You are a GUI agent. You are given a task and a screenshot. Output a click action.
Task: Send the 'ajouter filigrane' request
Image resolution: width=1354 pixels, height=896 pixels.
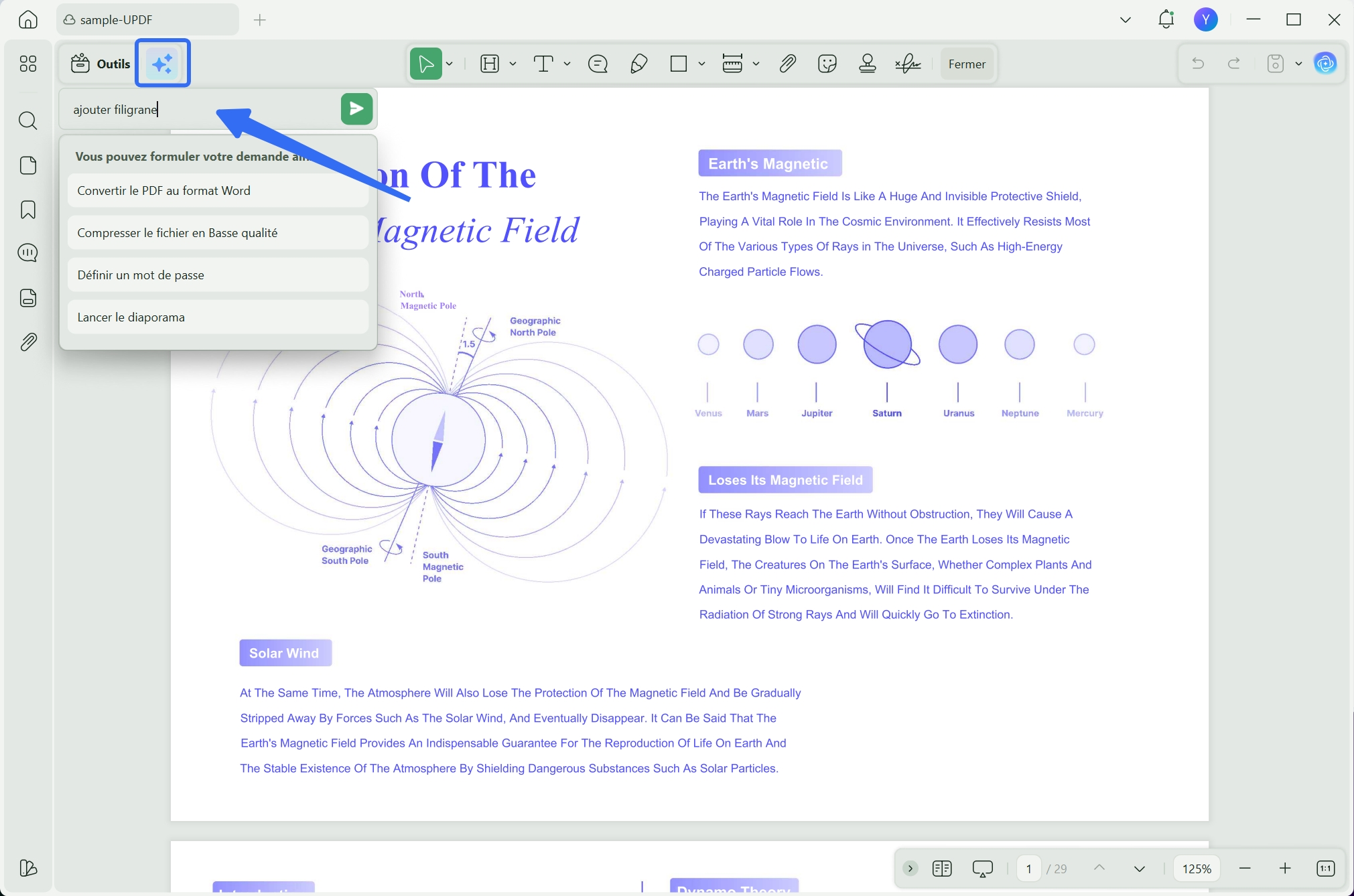356,108
